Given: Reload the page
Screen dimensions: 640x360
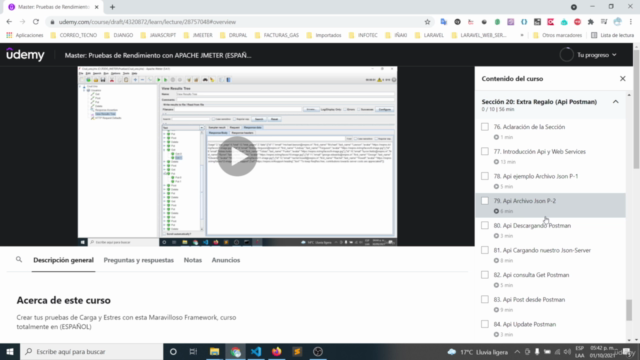Looking at the screenshot, I should click(36, 22).
